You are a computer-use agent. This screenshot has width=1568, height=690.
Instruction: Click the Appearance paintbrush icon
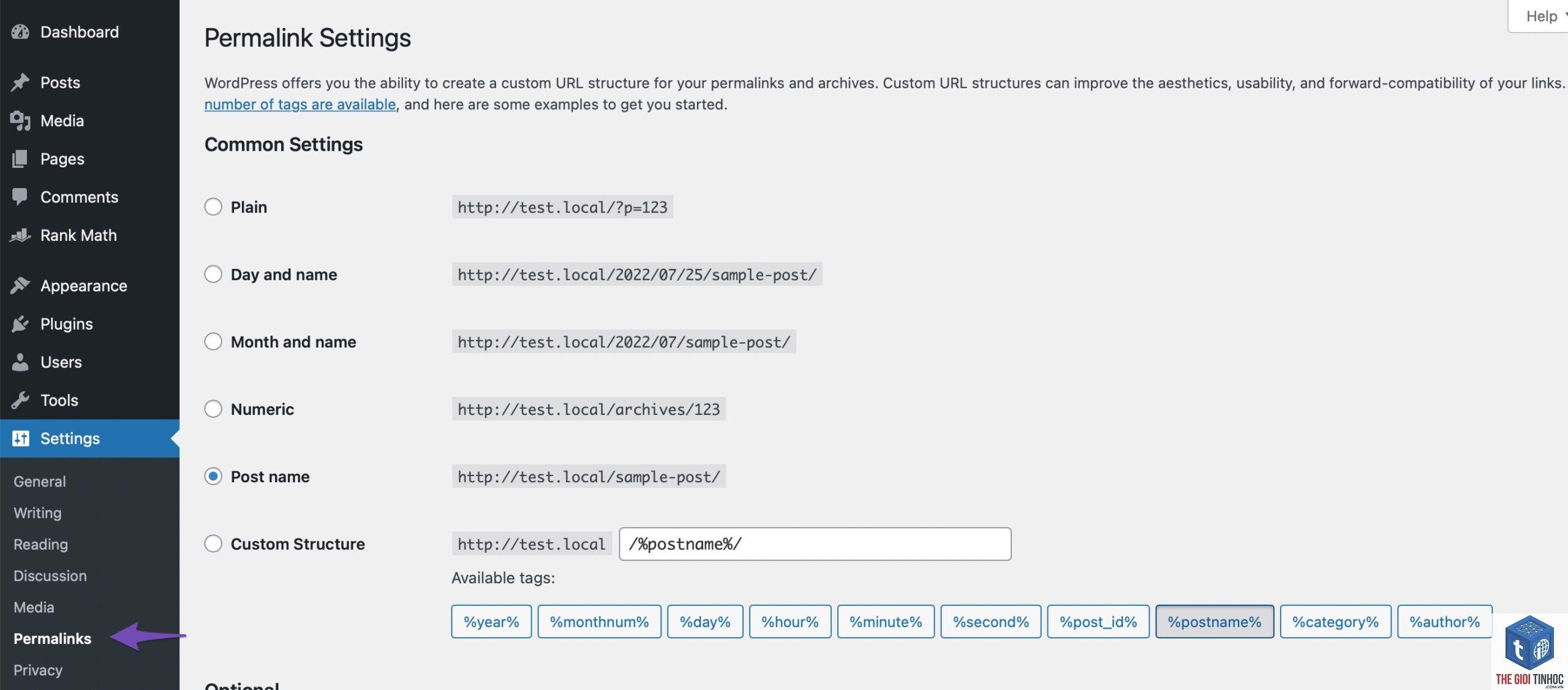point(20,286)
